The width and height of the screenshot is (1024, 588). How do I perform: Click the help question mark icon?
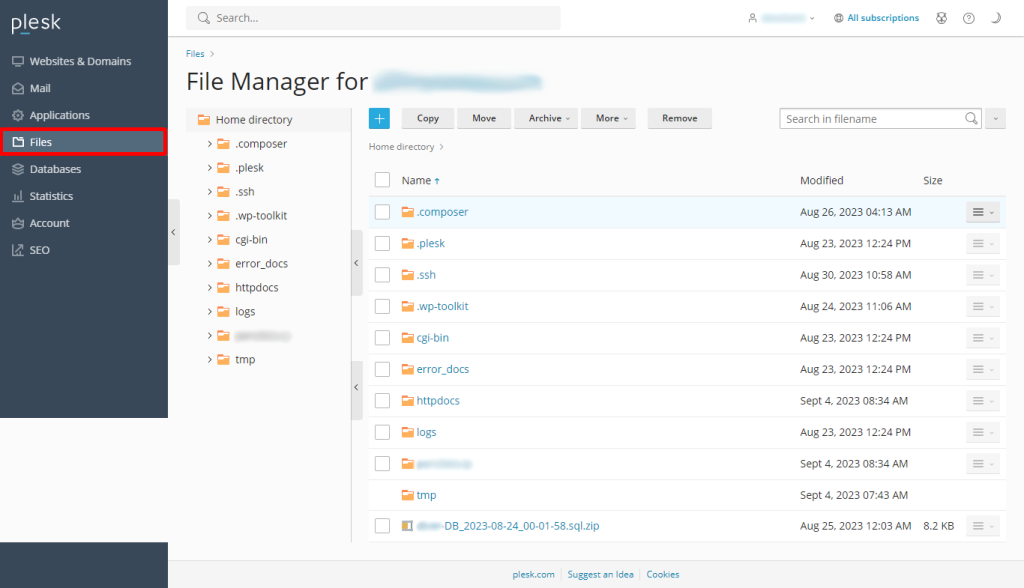(x=968, y=18)
